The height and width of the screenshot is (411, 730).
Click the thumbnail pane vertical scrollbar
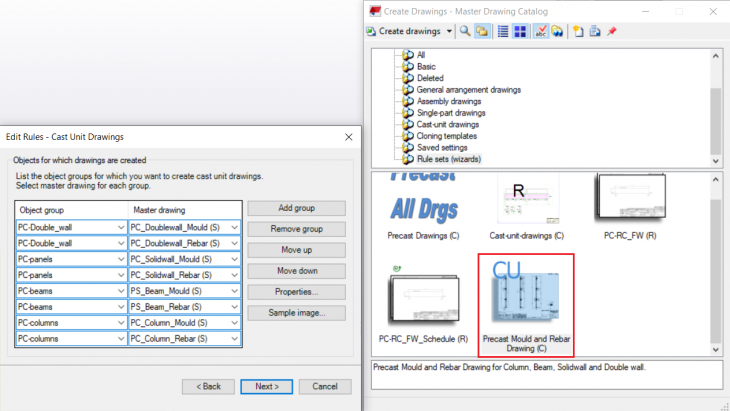[x=715, y=260]
